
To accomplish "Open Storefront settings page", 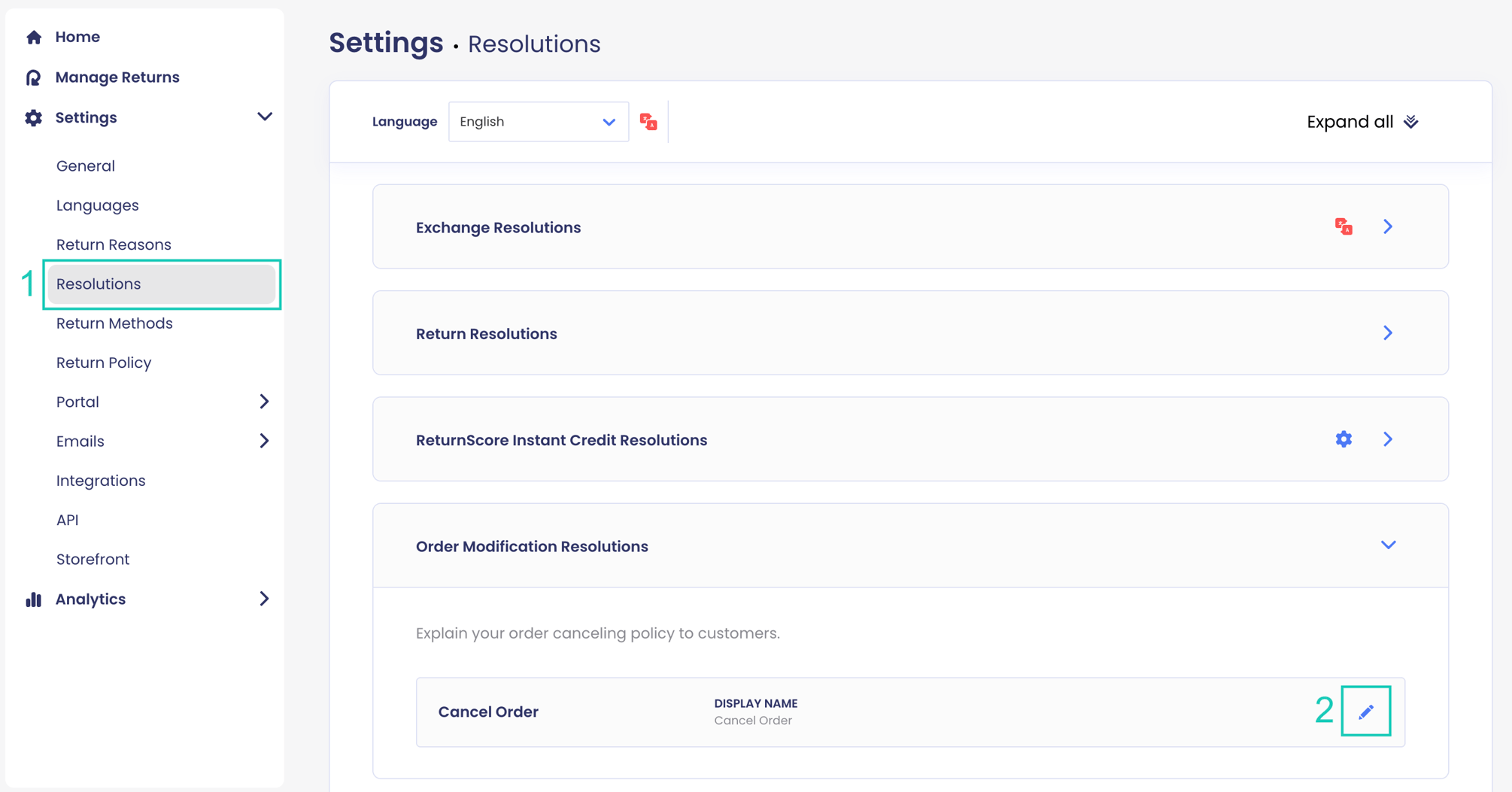I will (93, 560).
